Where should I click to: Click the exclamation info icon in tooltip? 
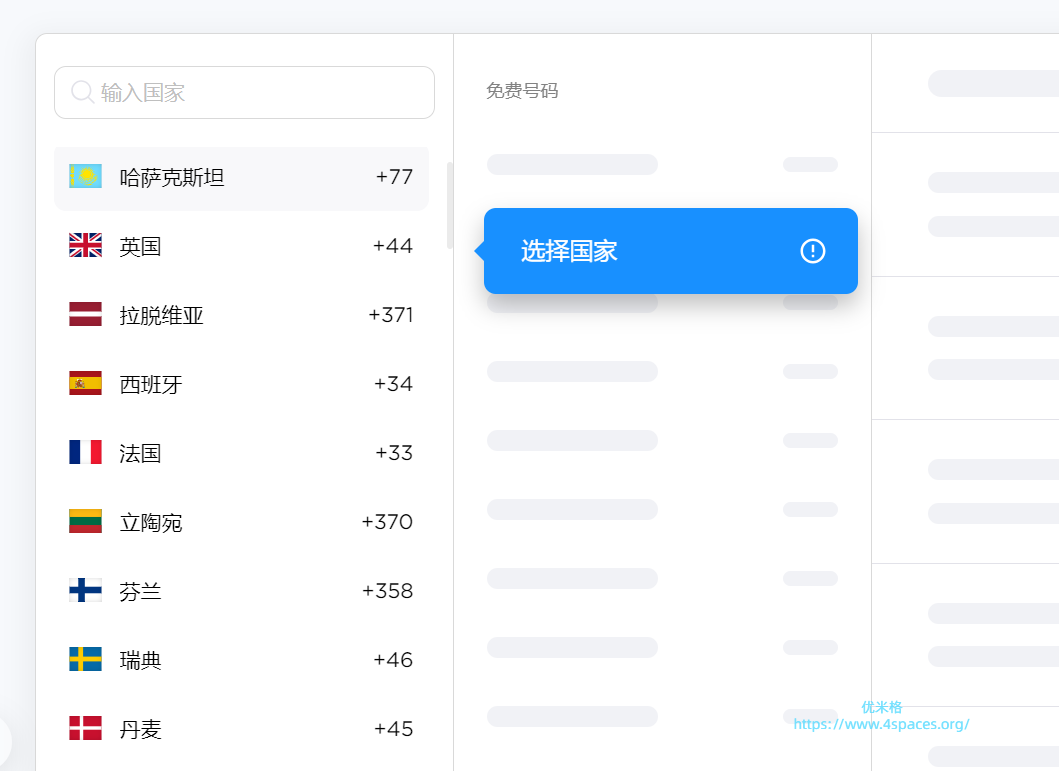(x=813, y=251)
